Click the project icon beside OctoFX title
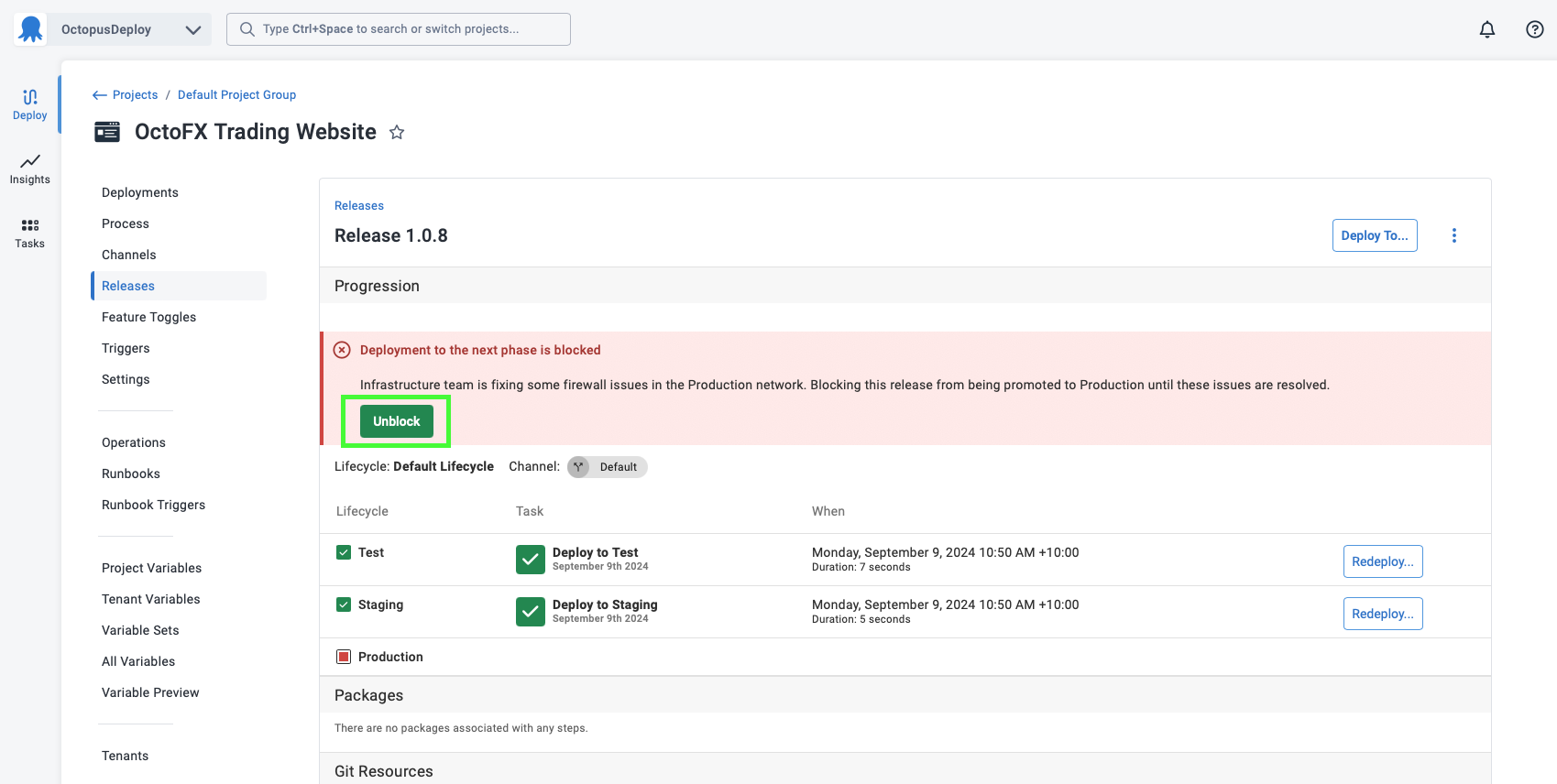Screen dimensions: 1557x784 pos(107,132)
